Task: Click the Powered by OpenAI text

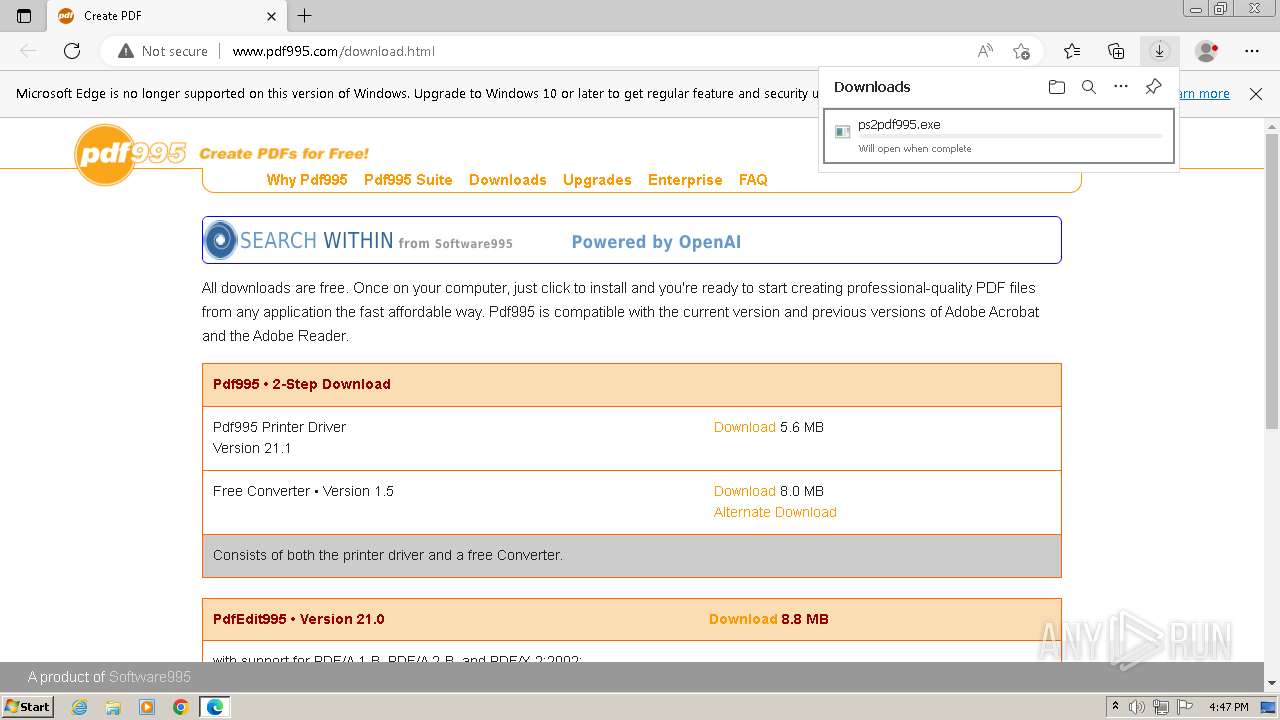Action: click(x=656, y=242)
